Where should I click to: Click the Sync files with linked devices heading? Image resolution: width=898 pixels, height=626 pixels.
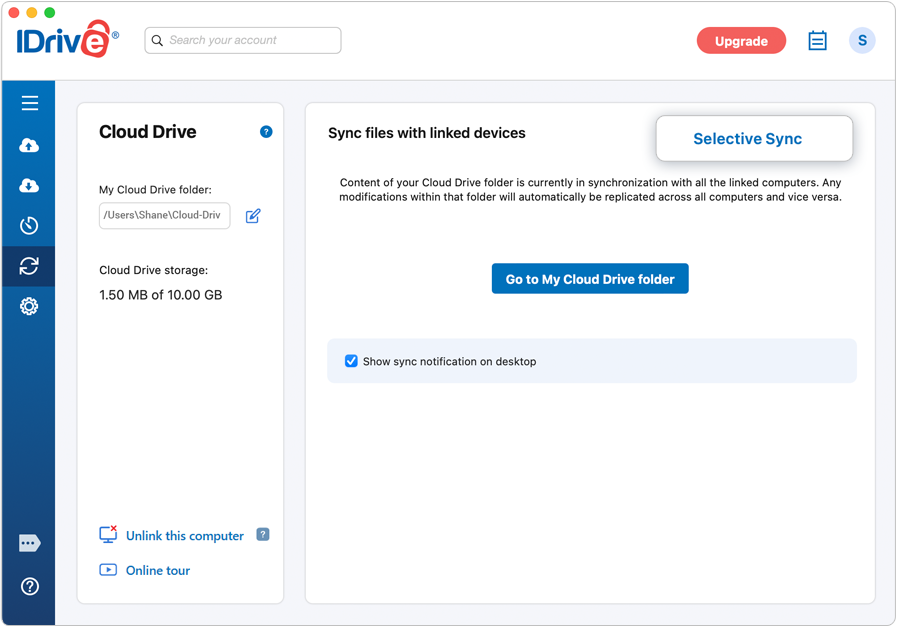[427, 133]
